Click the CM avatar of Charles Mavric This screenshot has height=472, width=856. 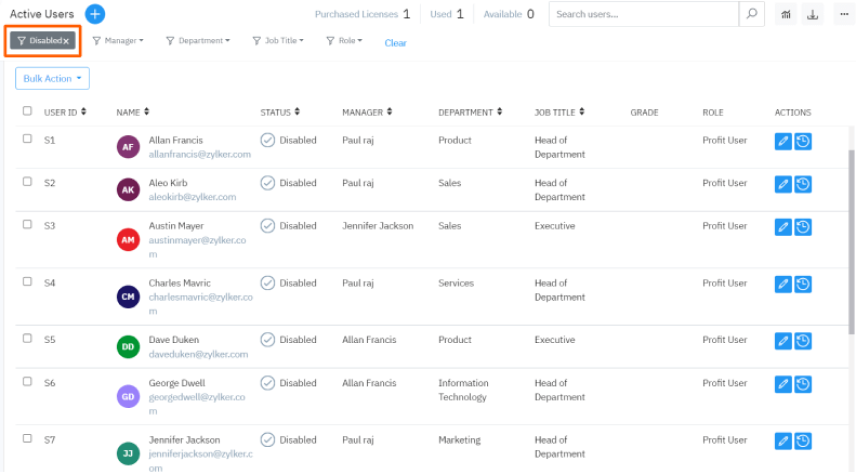click(128, 297)
